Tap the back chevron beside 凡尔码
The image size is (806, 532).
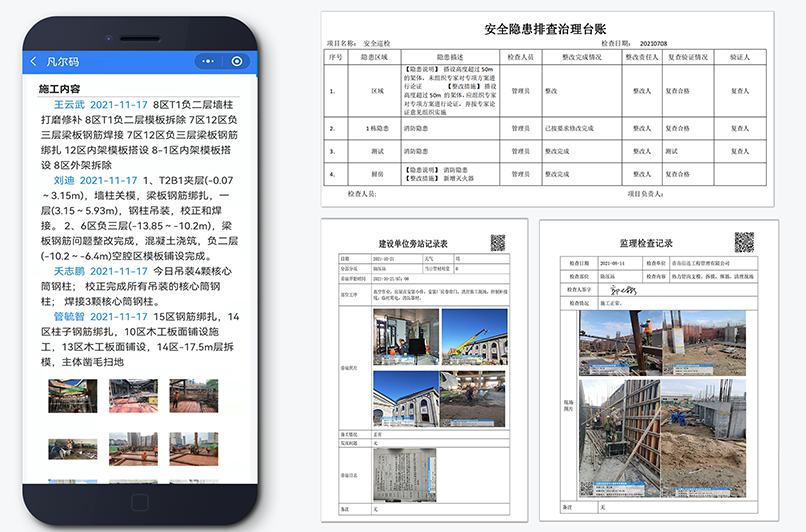click(33, 62)
